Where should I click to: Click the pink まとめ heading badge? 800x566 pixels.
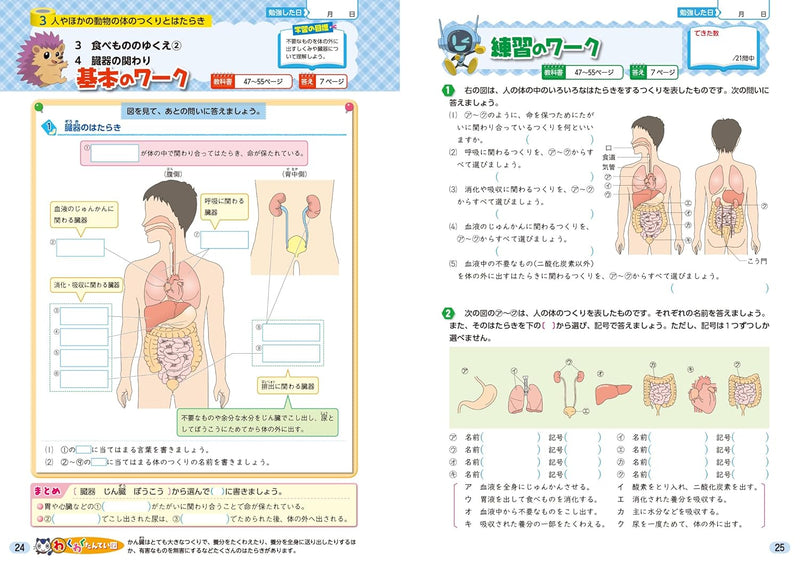click(x=47, y=490)
